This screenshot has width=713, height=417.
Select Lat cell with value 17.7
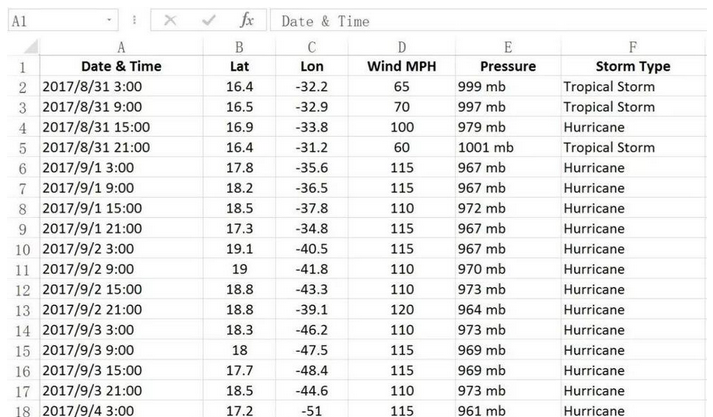click(239, 370)
